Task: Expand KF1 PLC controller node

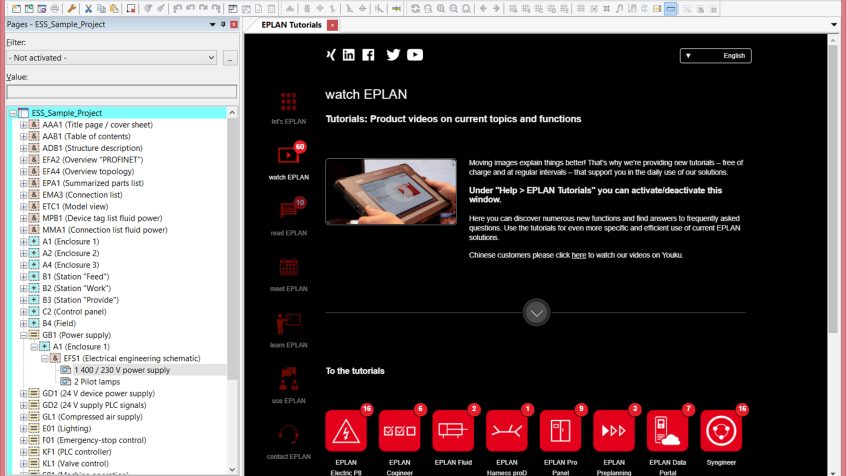Action: (x=23, y=452)
